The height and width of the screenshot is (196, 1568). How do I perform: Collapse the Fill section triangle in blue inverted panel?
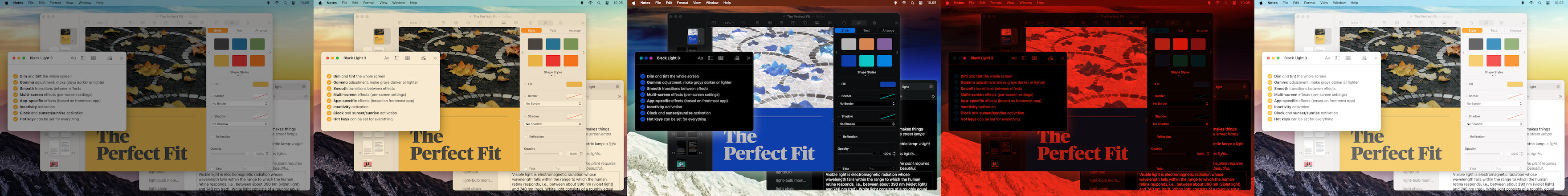pyautogui.click(x=839, y=84)
